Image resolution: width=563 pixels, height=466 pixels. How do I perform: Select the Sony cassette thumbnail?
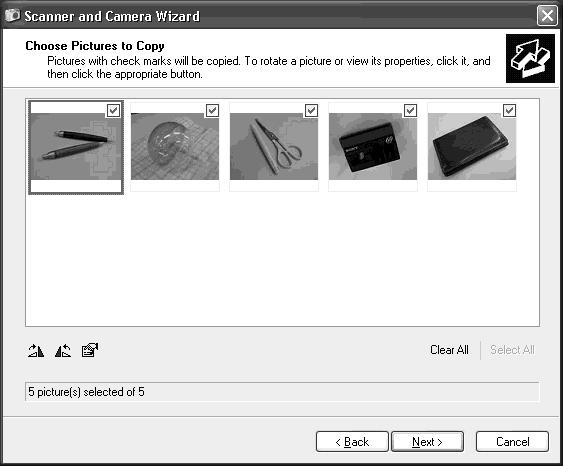pos(373,146)
